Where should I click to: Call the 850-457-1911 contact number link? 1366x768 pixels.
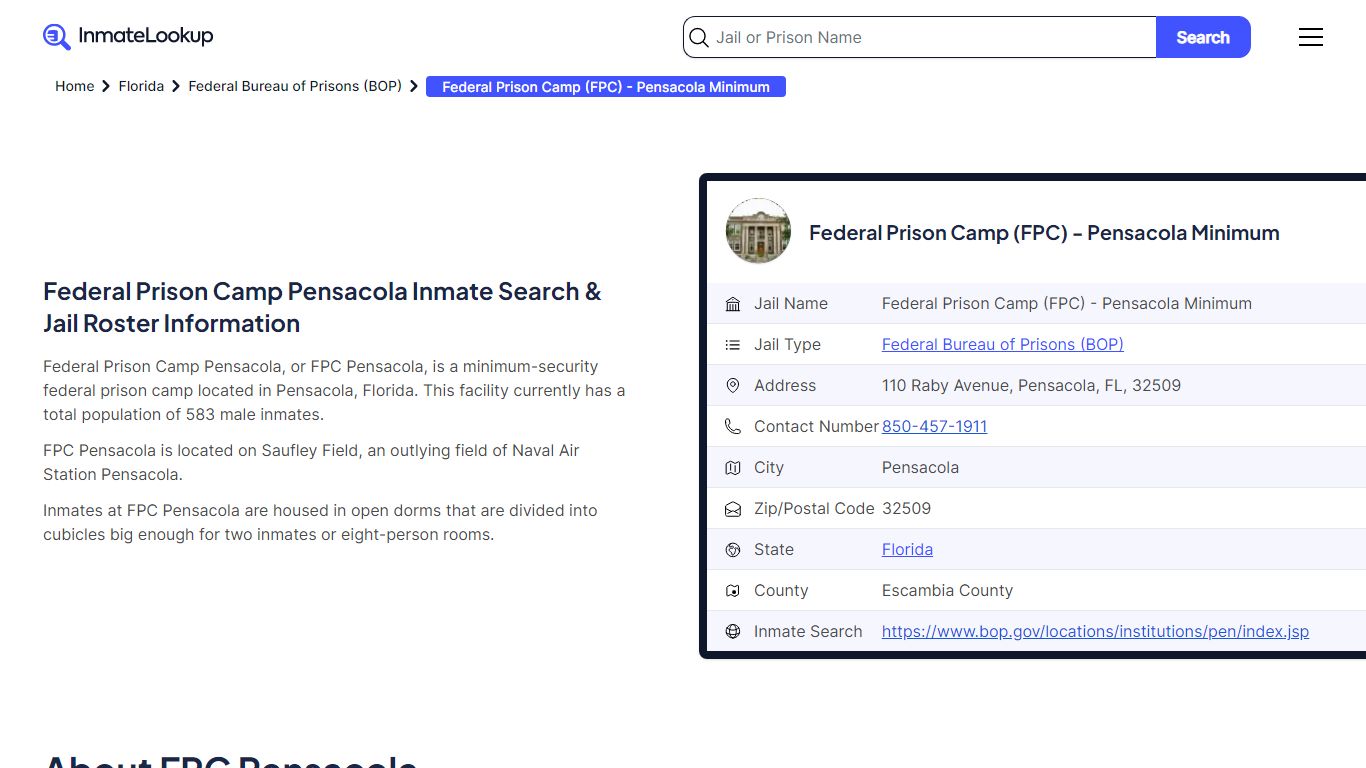[x=934, y=427]
